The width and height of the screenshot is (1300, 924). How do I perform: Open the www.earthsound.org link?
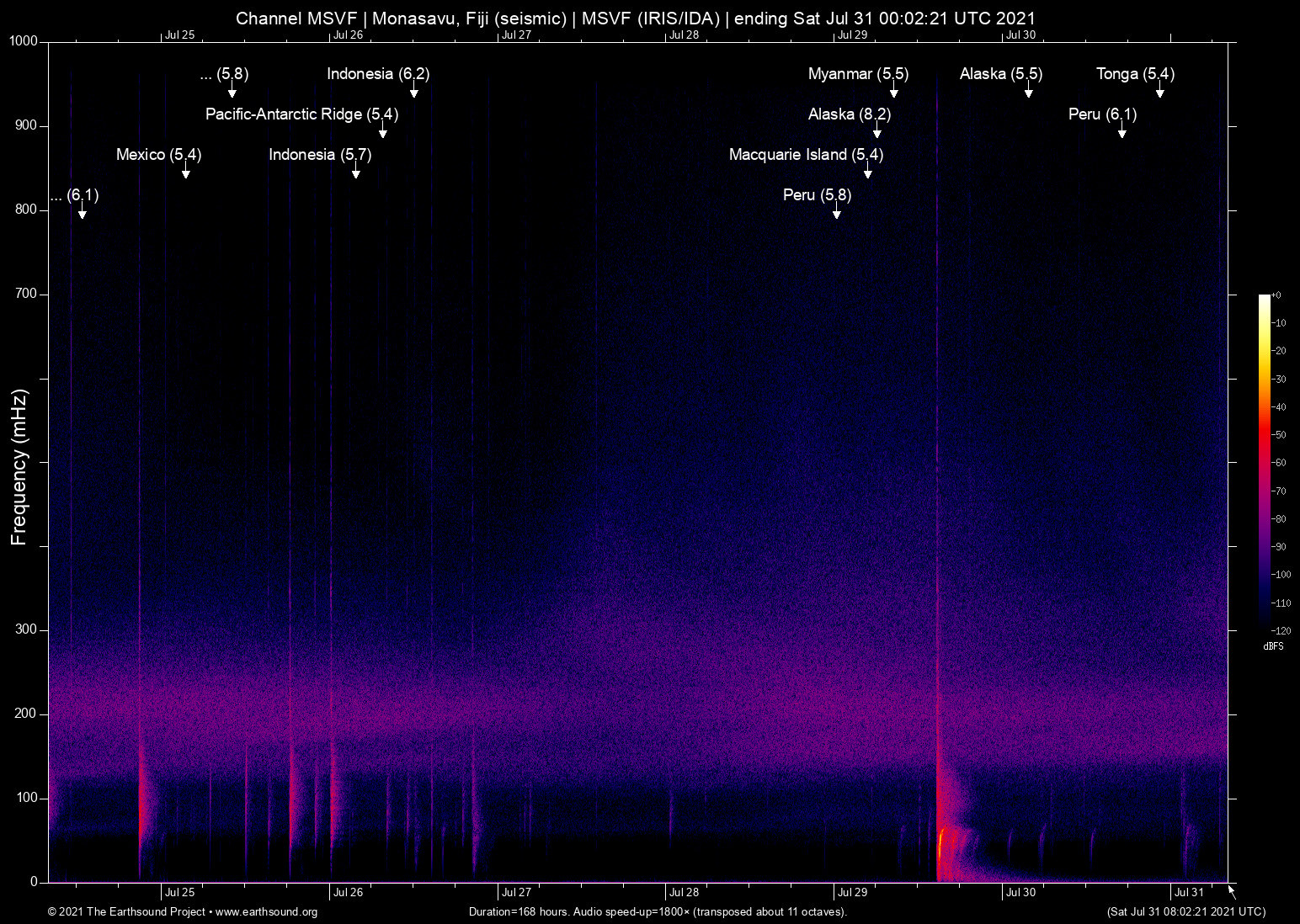click(x=266, y=912)
